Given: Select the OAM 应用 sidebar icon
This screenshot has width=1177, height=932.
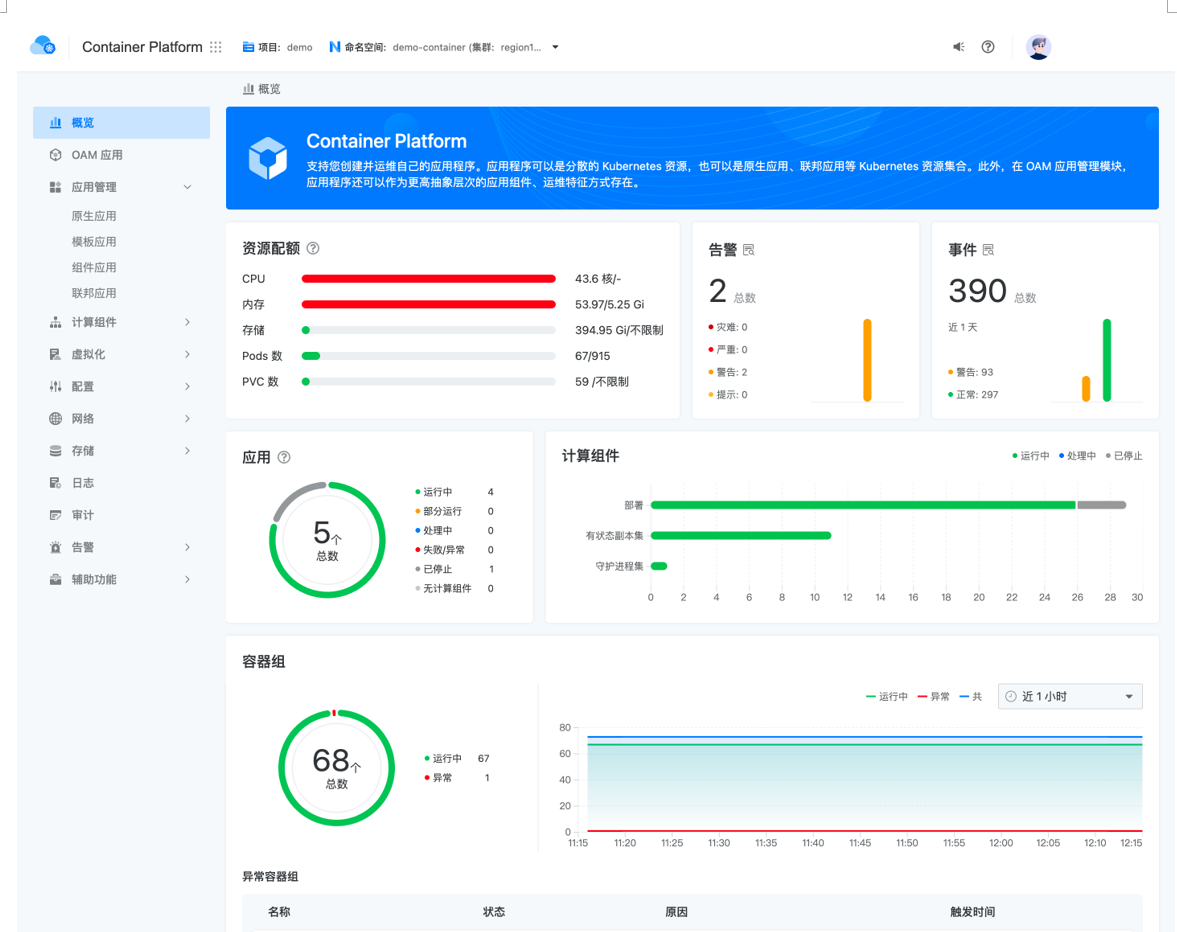Looking at the screenshot, I should tap(57, 154).
